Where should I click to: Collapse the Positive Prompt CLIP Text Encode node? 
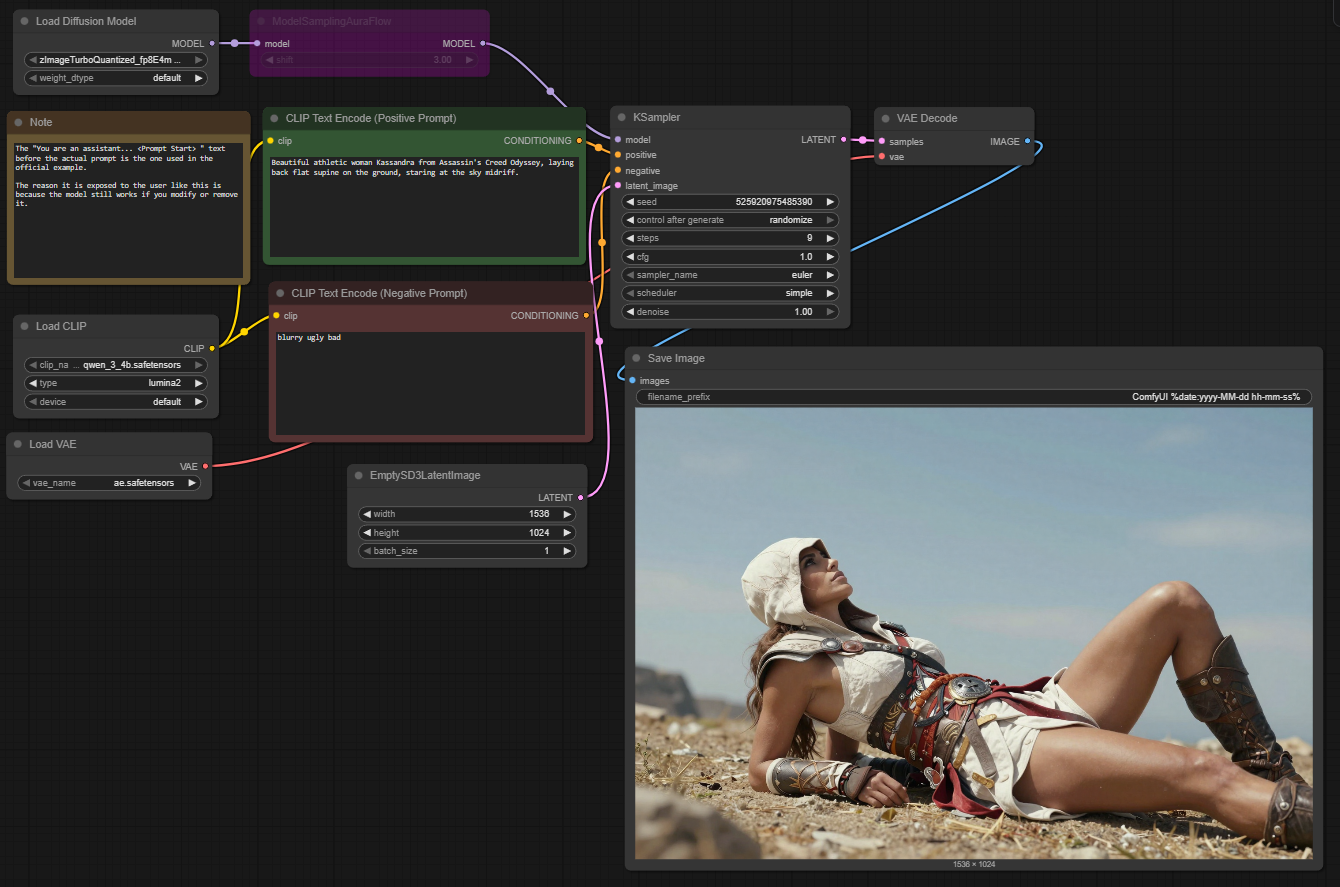click(274, 118)
